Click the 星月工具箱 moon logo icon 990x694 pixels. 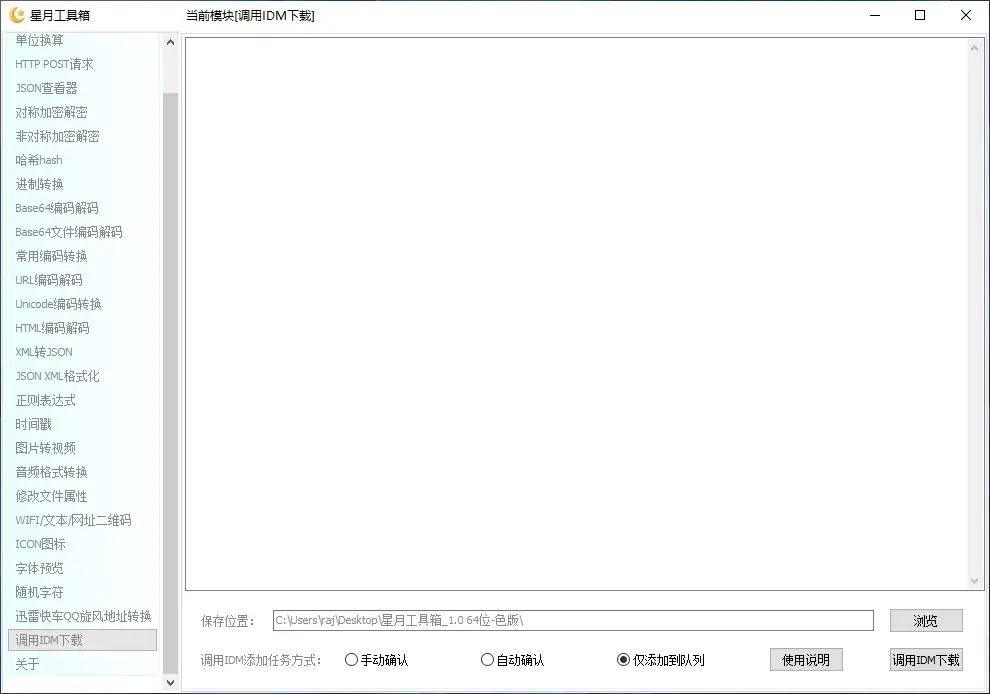click(x=17, y=15)
